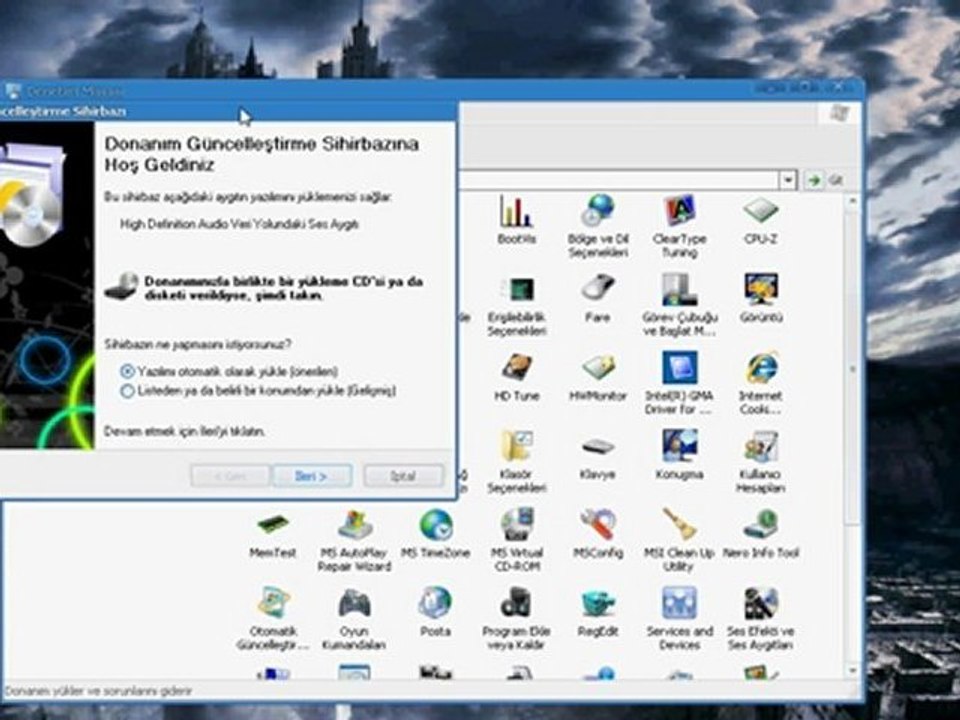
Task: Click the address bar input field
Action: (618, 181)
